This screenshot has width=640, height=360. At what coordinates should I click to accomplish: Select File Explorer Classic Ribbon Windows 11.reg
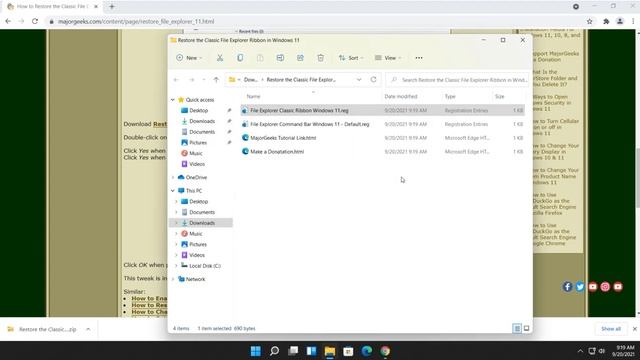click(x=299, y=111)
